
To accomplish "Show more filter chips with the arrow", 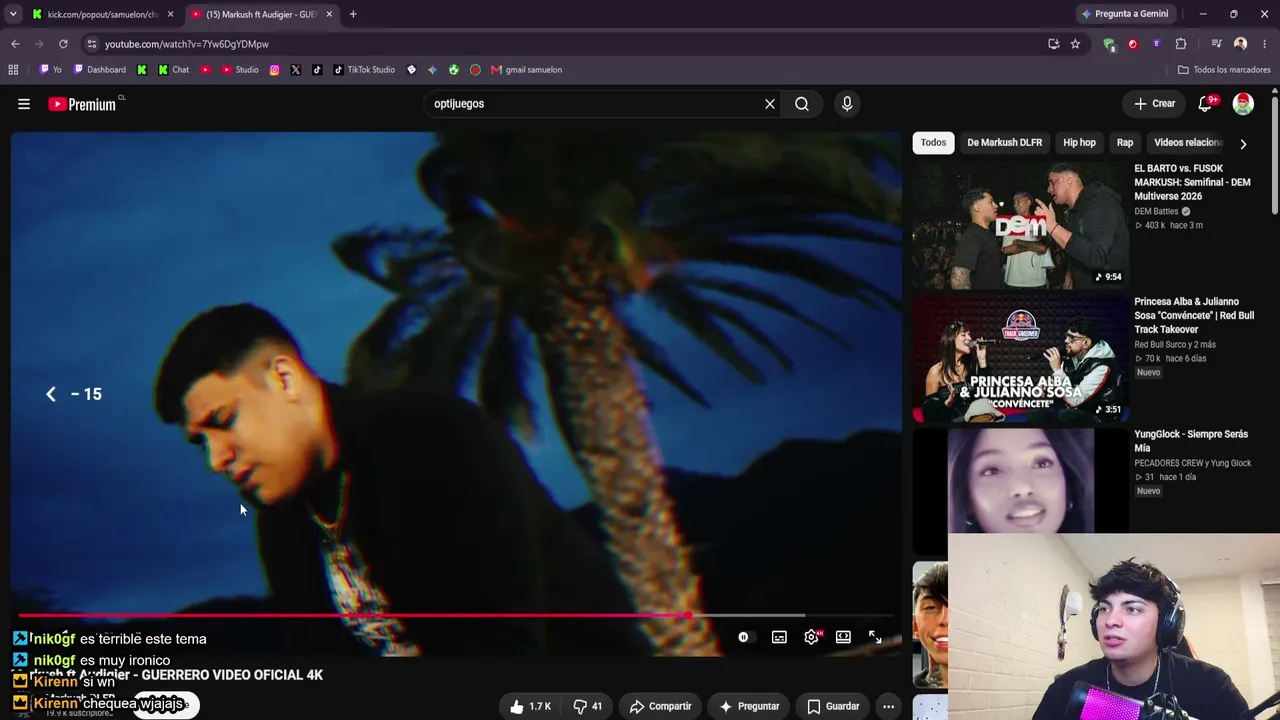I will click(x=1243, y=144).
